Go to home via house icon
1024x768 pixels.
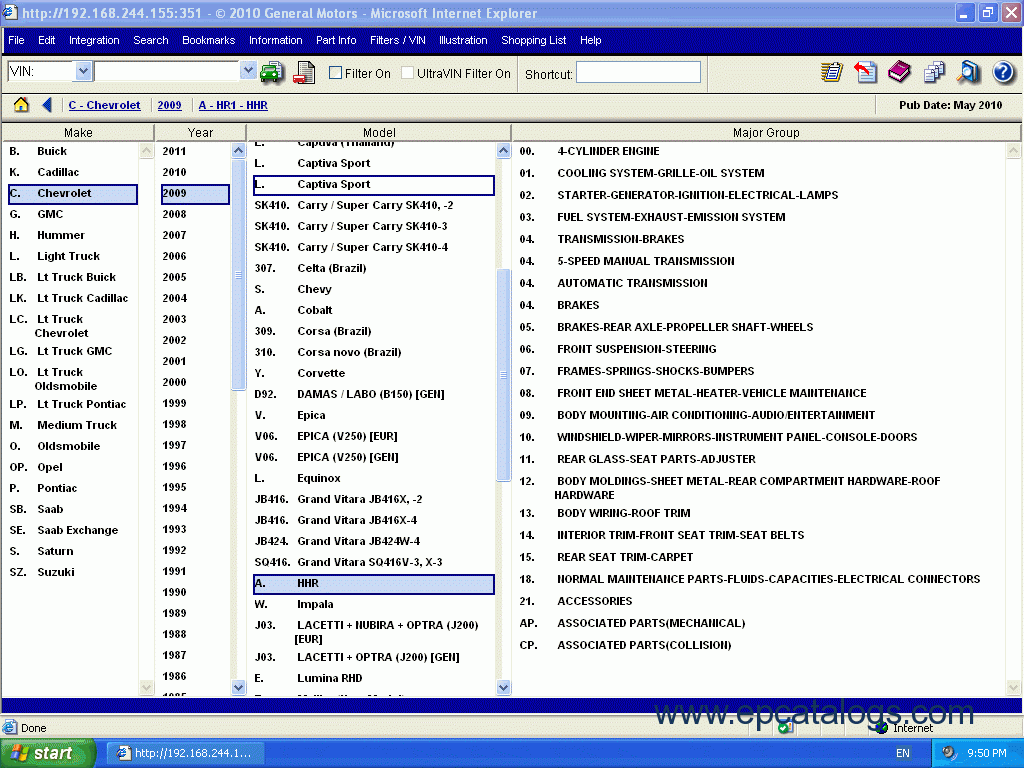21,105
